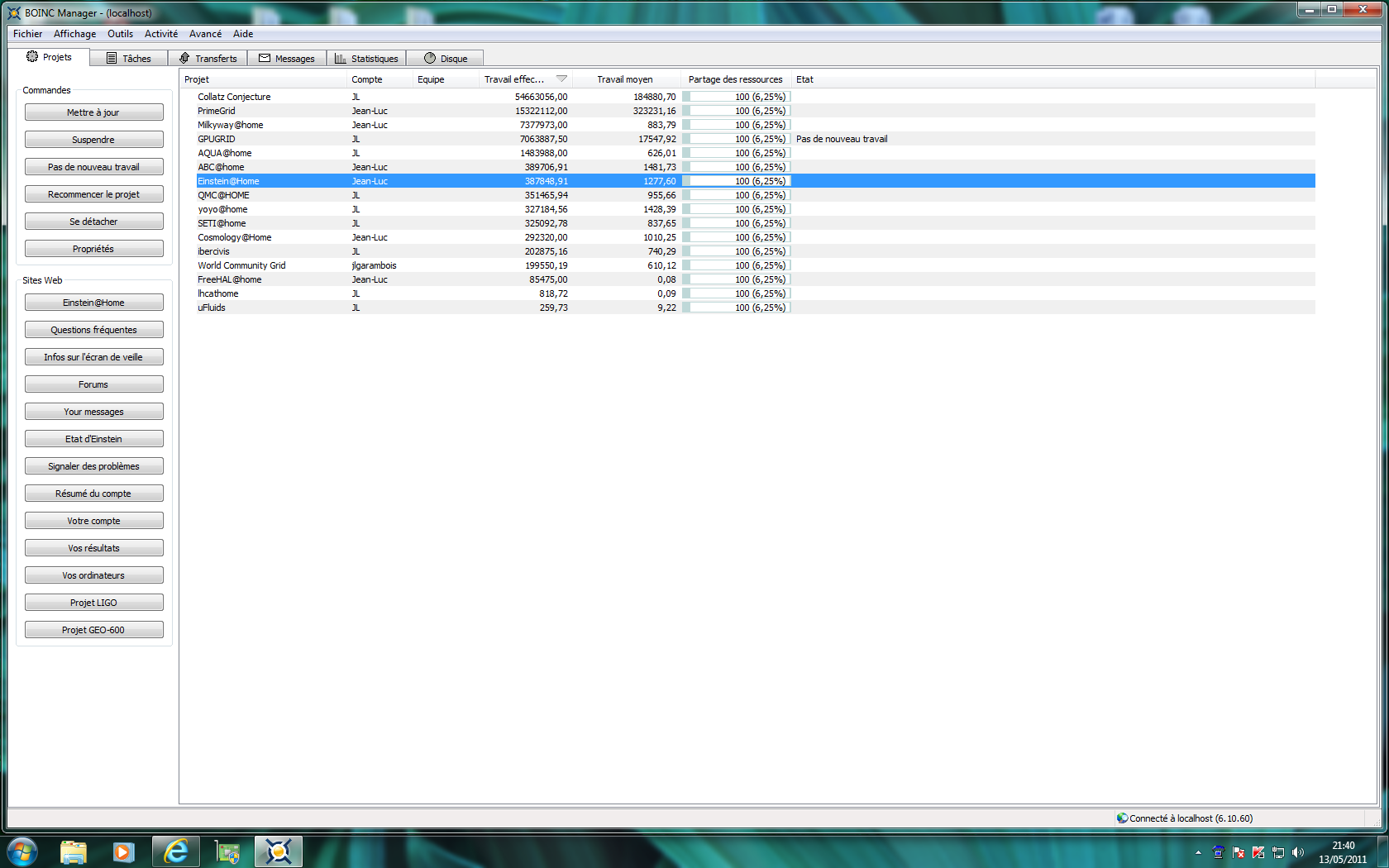The height and width of the screenshot is (868, 1389).
Task: Click Collatz Conjecture resource share bar
Action: point(736,97)
